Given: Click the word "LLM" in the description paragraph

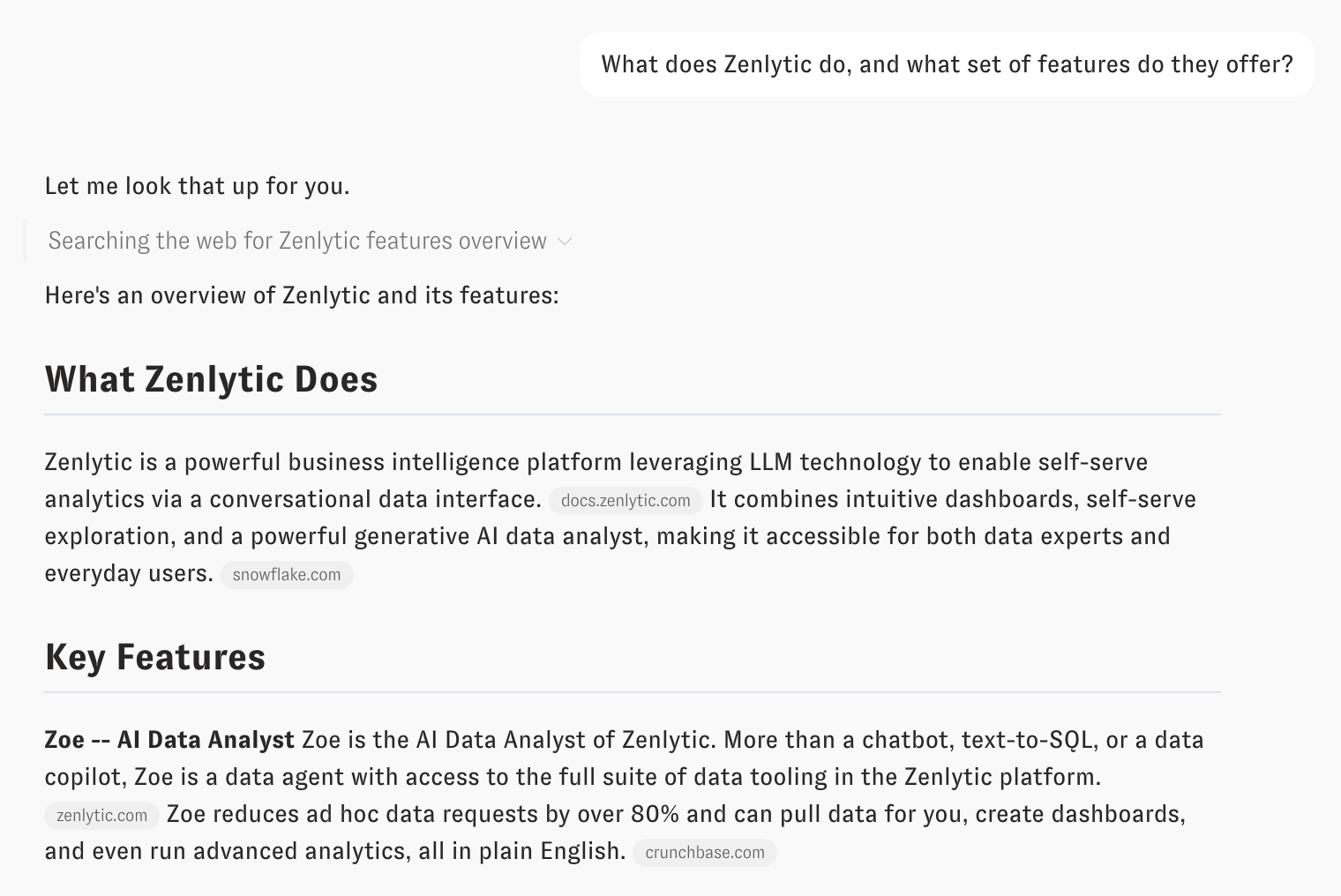Looking at the screenshot, I should [770, 462].
